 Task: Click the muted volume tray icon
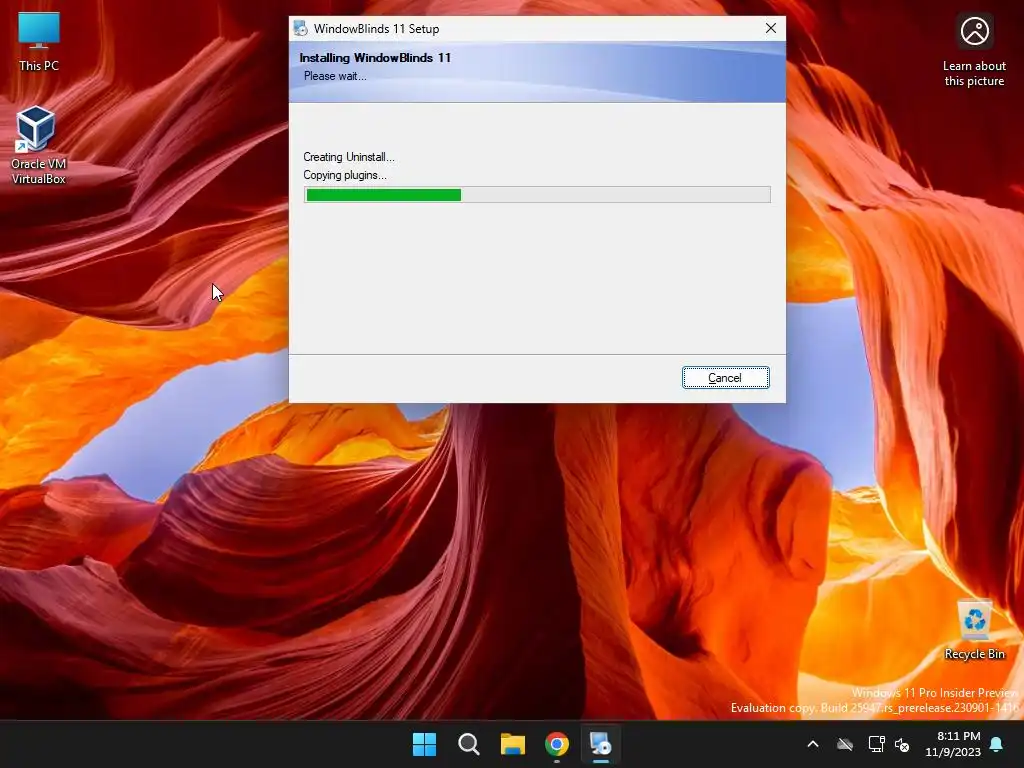[903, 744]
